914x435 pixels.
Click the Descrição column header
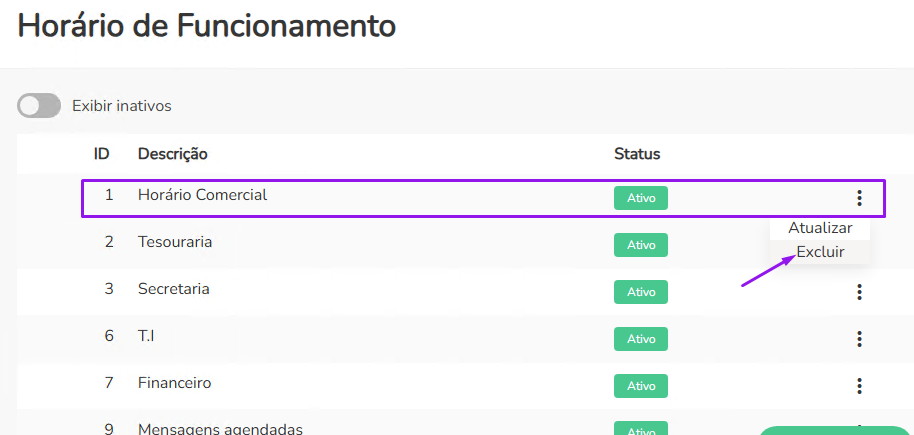(x=172, y=154)
